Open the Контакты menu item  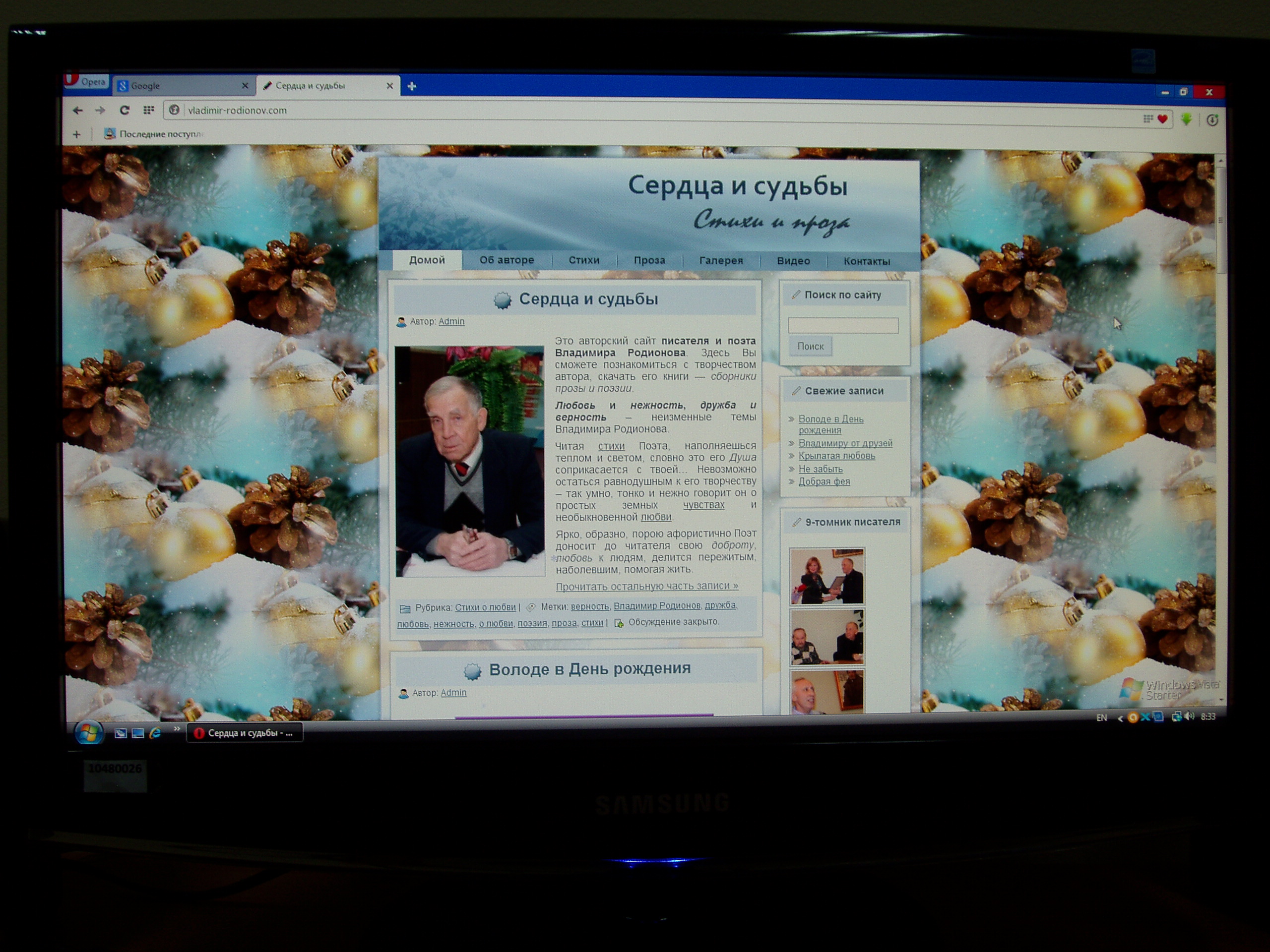pos(867,262)
